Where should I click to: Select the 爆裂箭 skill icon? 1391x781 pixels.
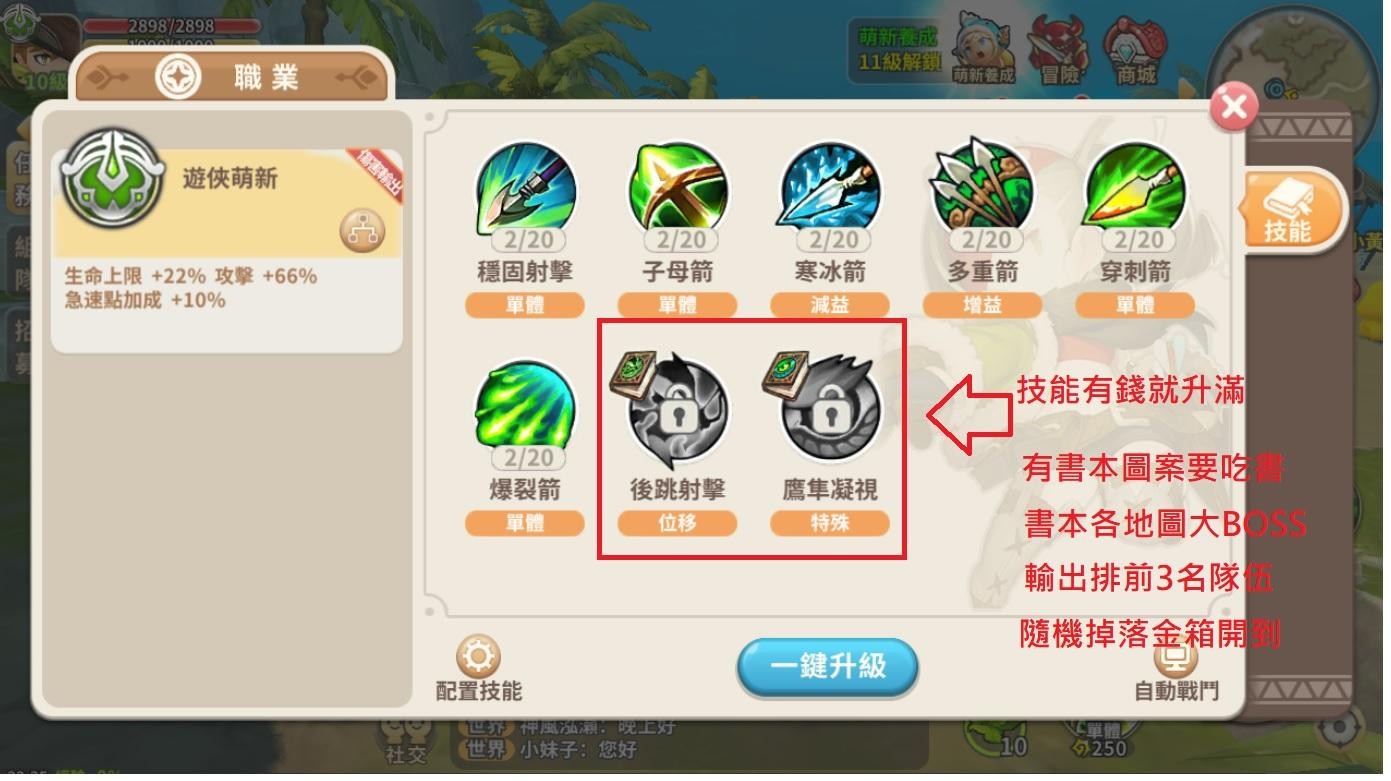[525, 410]
